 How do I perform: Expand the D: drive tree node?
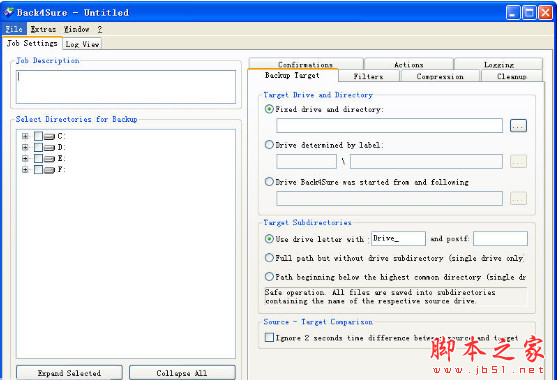click(25, 147)
